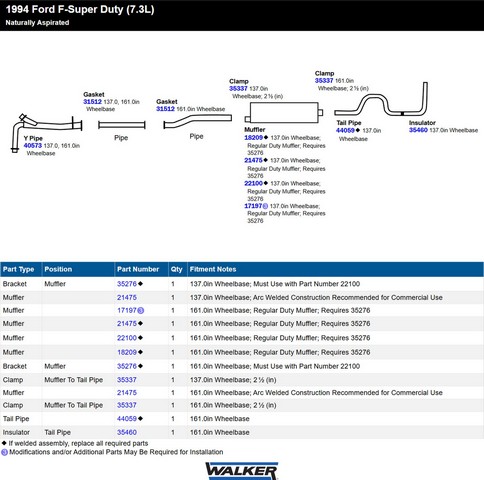Open Tail Pipe 44059 link in diagram
484x480 pixels.
345,130
